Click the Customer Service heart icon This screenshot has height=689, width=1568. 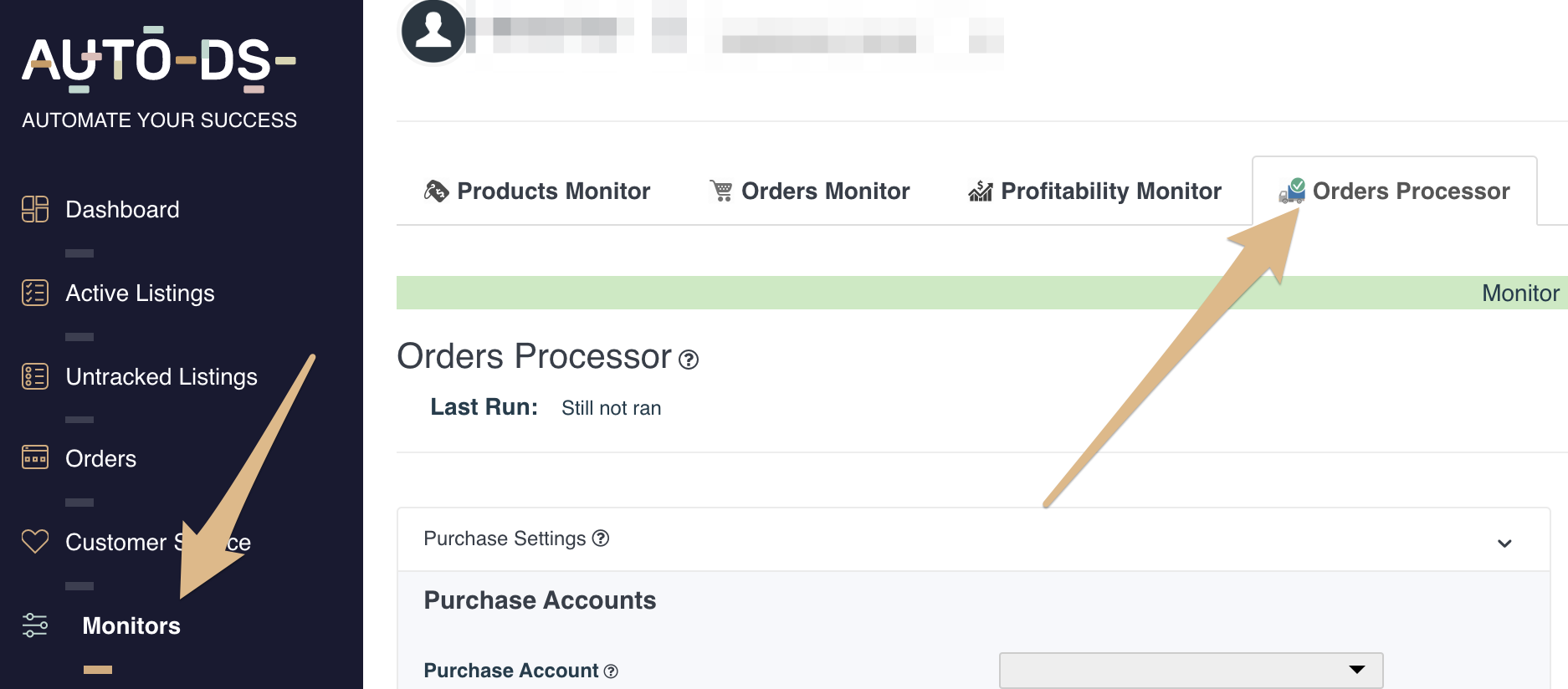point(35,541)
